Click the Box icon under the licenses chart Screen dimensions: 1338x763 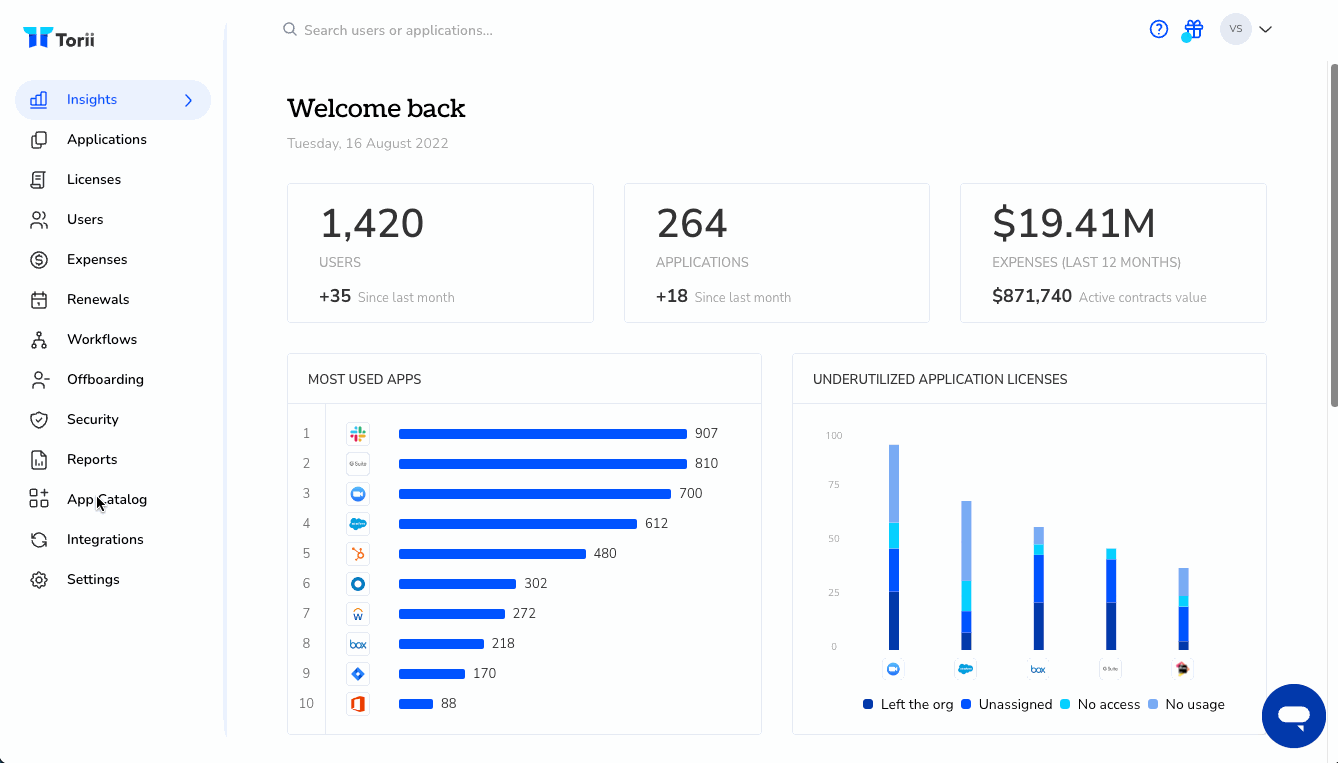(1038, 669)
